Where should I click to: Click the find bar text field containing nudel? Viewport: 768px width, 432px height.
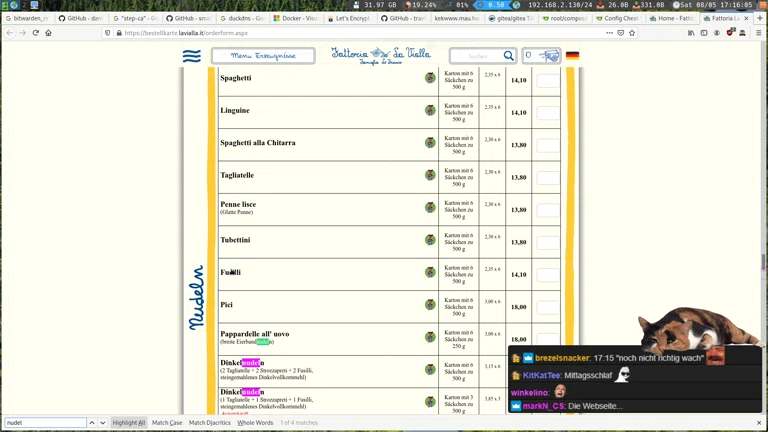tap(45, 422)
